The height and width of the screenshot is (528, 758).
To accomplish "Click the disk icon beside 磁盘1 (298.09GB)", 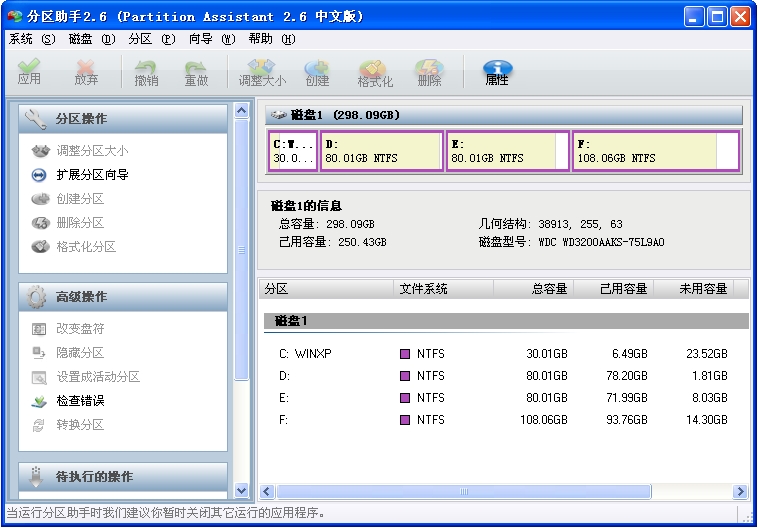I will click(278, 115).
